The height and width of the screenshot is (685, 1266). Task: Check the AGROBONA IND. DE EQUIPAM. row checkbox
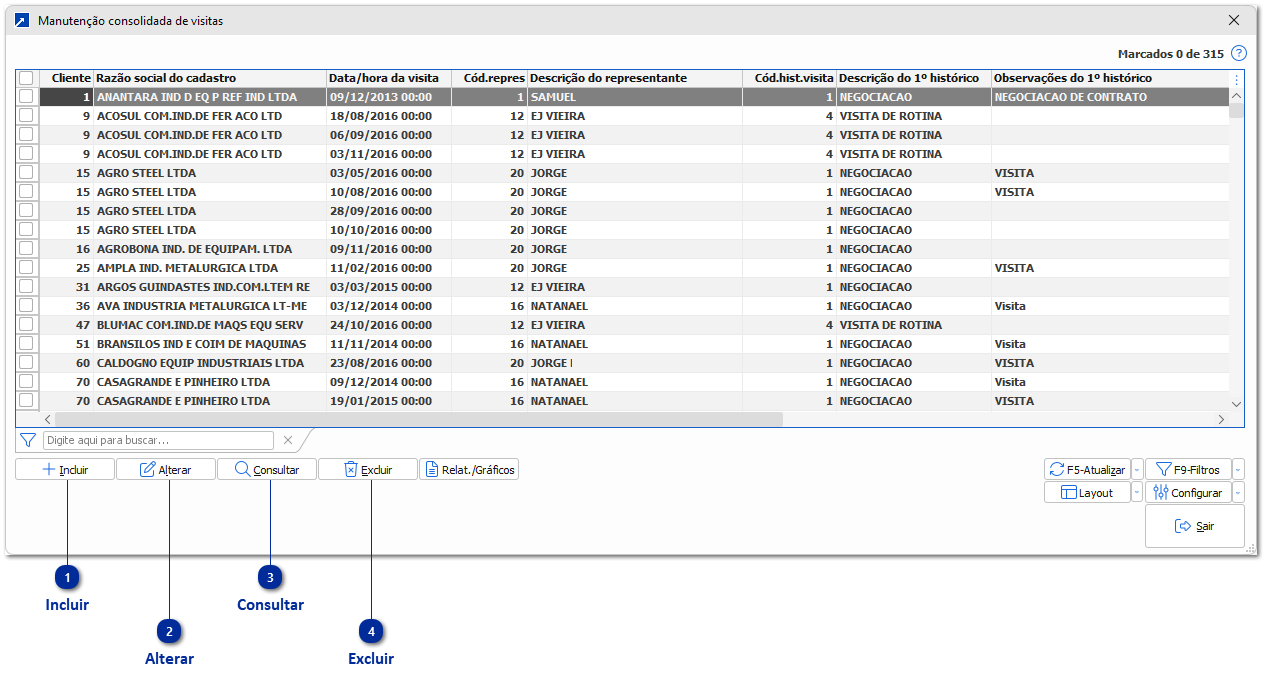tap(26, 249)
